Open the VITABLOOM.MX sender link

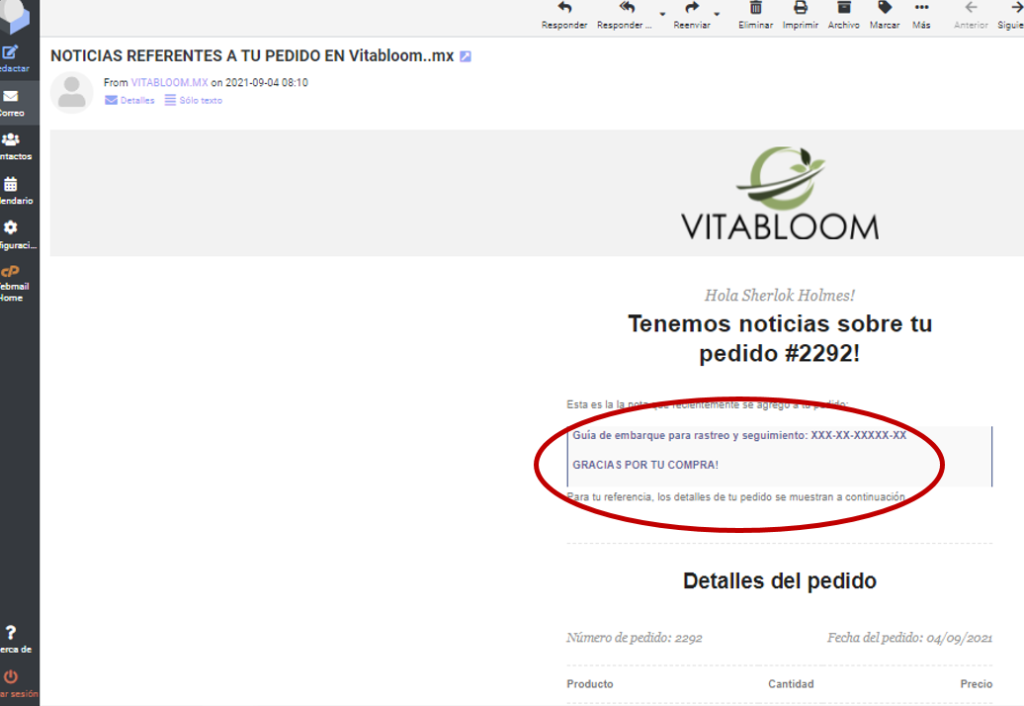pyautogui.click(x=169, y=82)
